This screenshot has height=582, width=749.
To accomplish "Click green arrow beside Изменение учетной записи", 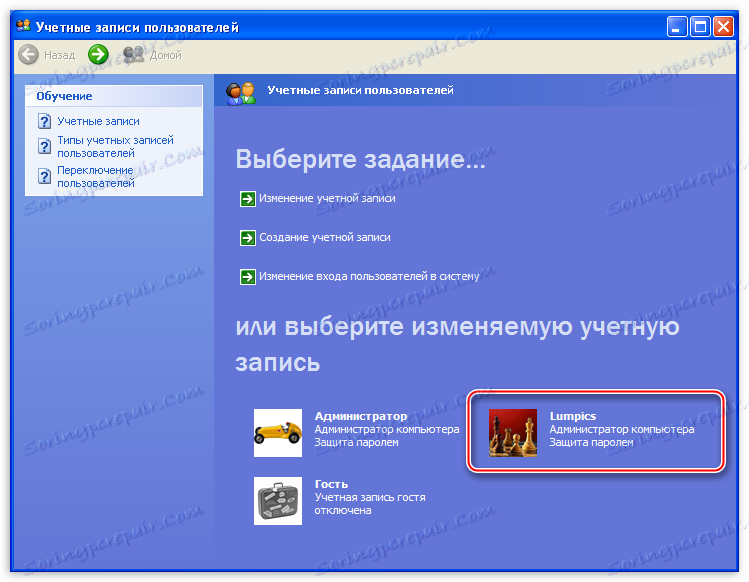I will pyautogui.click(x=247, y=198).
